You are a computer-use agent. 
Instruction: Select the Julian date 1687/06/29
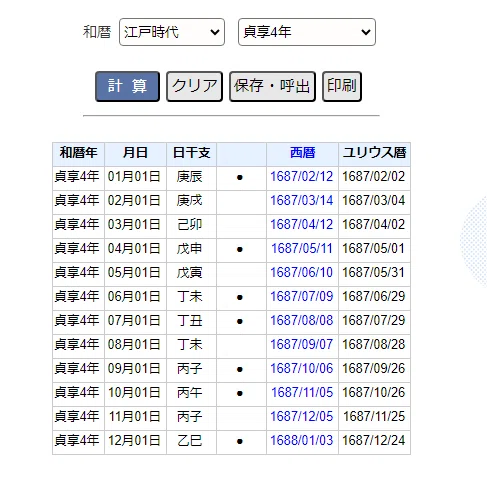374,297
